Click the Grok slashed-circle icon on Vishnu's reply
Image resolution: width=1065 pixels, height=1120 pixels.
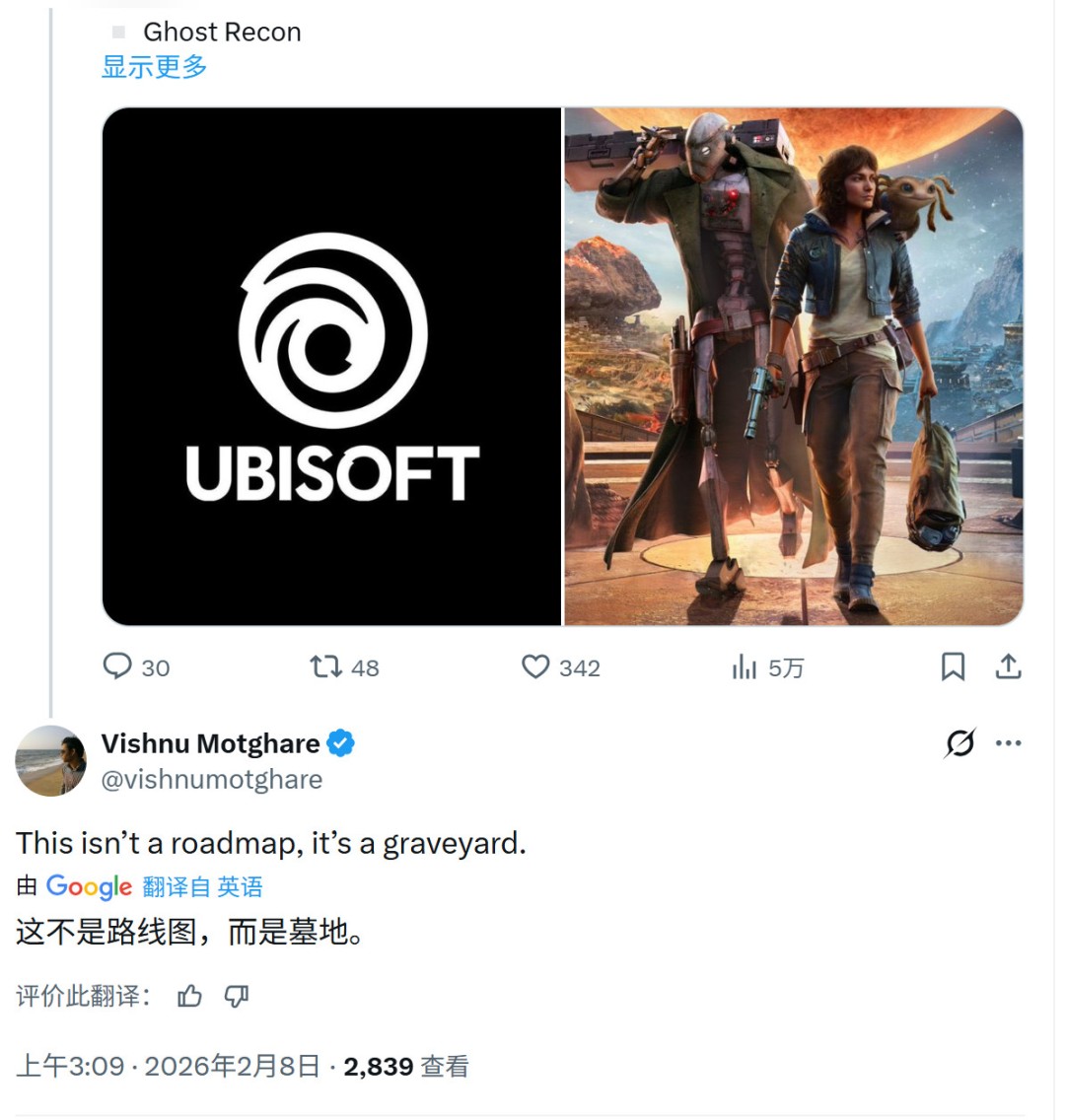click(959, 743)
